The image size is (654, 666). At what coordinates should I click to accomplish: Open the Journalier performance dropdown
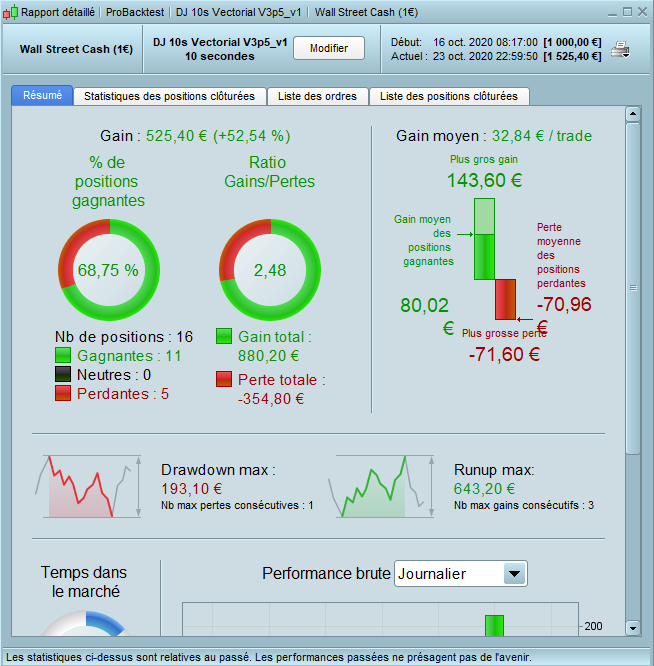461,574
